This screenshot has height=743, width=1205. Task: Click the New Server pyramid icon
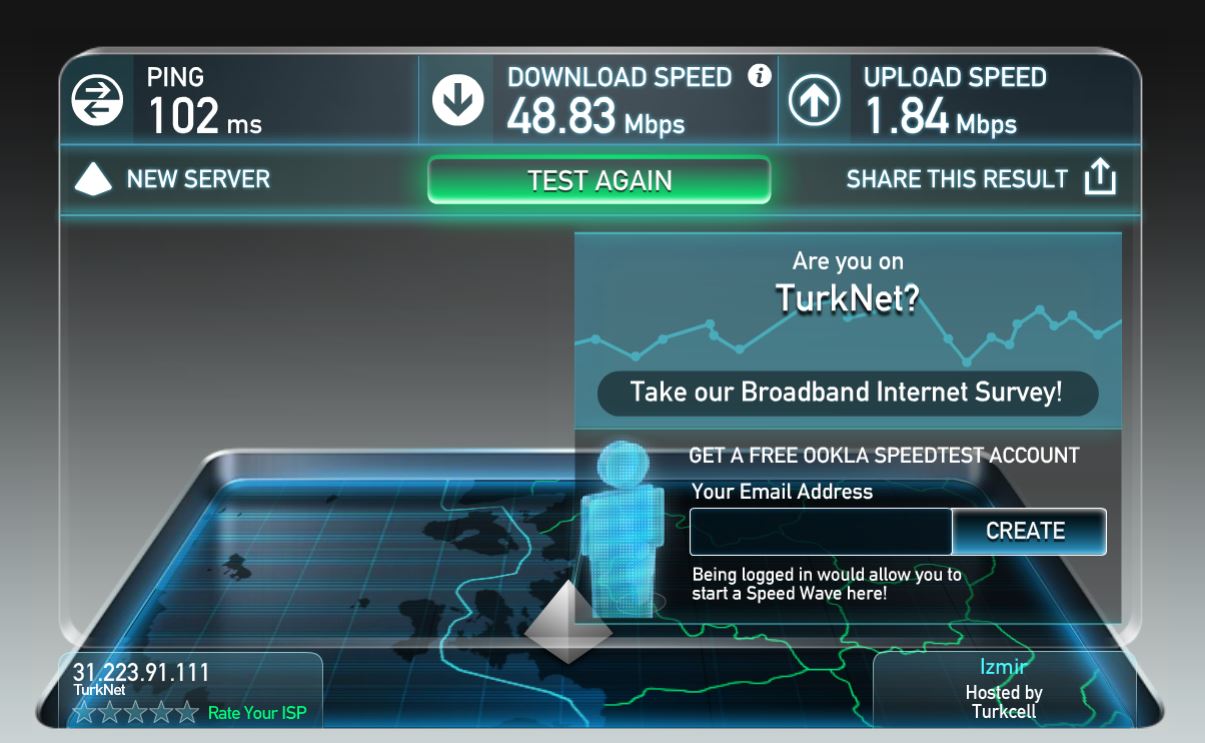pyautogui.click(x=94, y=180)
